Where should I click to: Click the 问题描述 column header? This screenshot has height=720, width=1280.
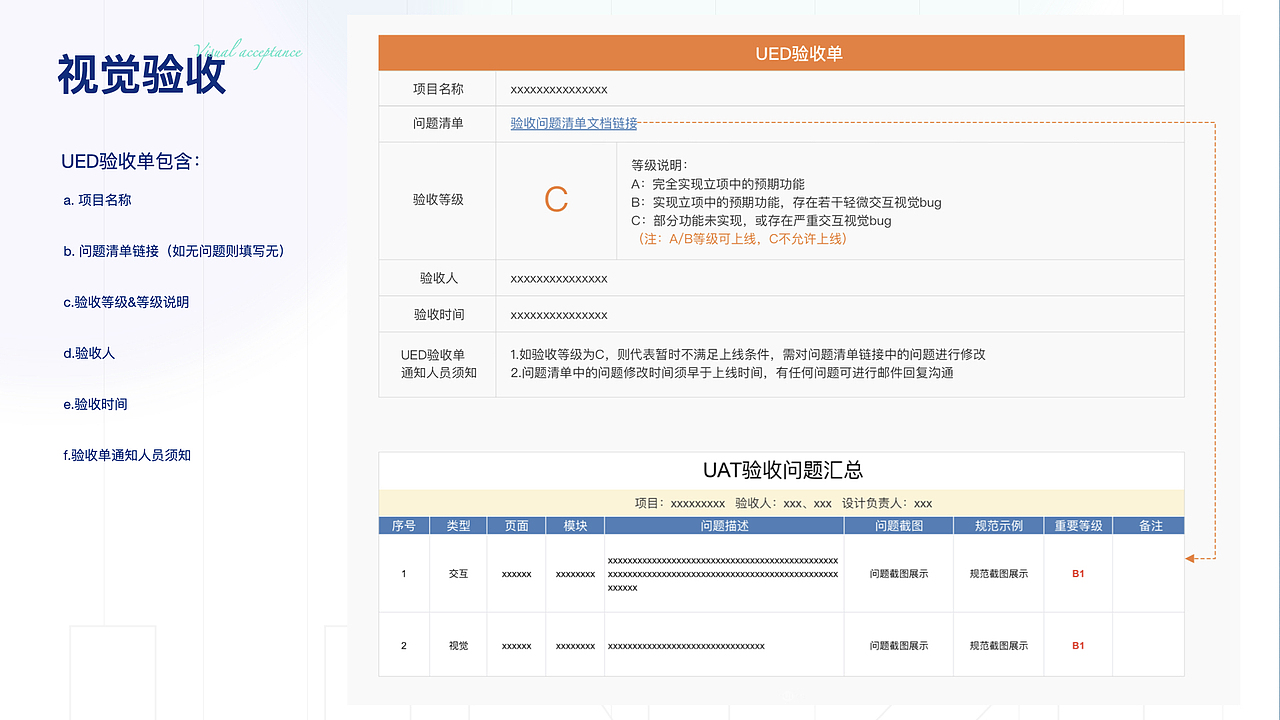pos(723,524)
